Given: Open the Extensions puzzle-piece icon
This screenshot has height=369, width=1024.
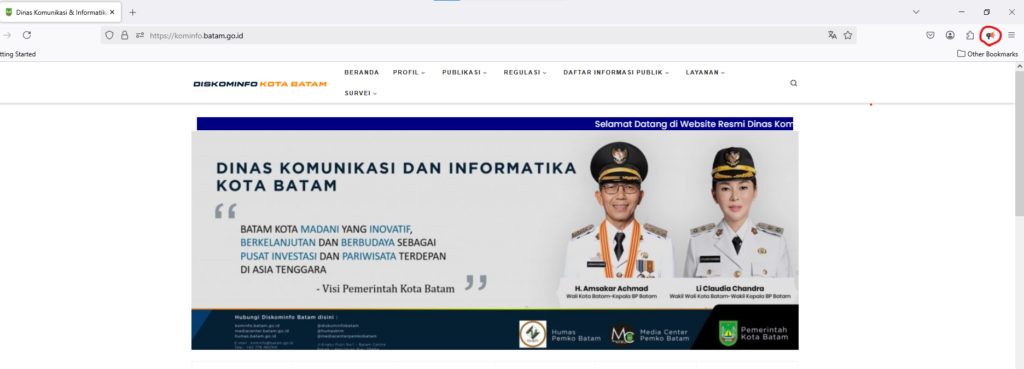Looking at the screenshot, I should pyautogui.click(x=970, y=35).
